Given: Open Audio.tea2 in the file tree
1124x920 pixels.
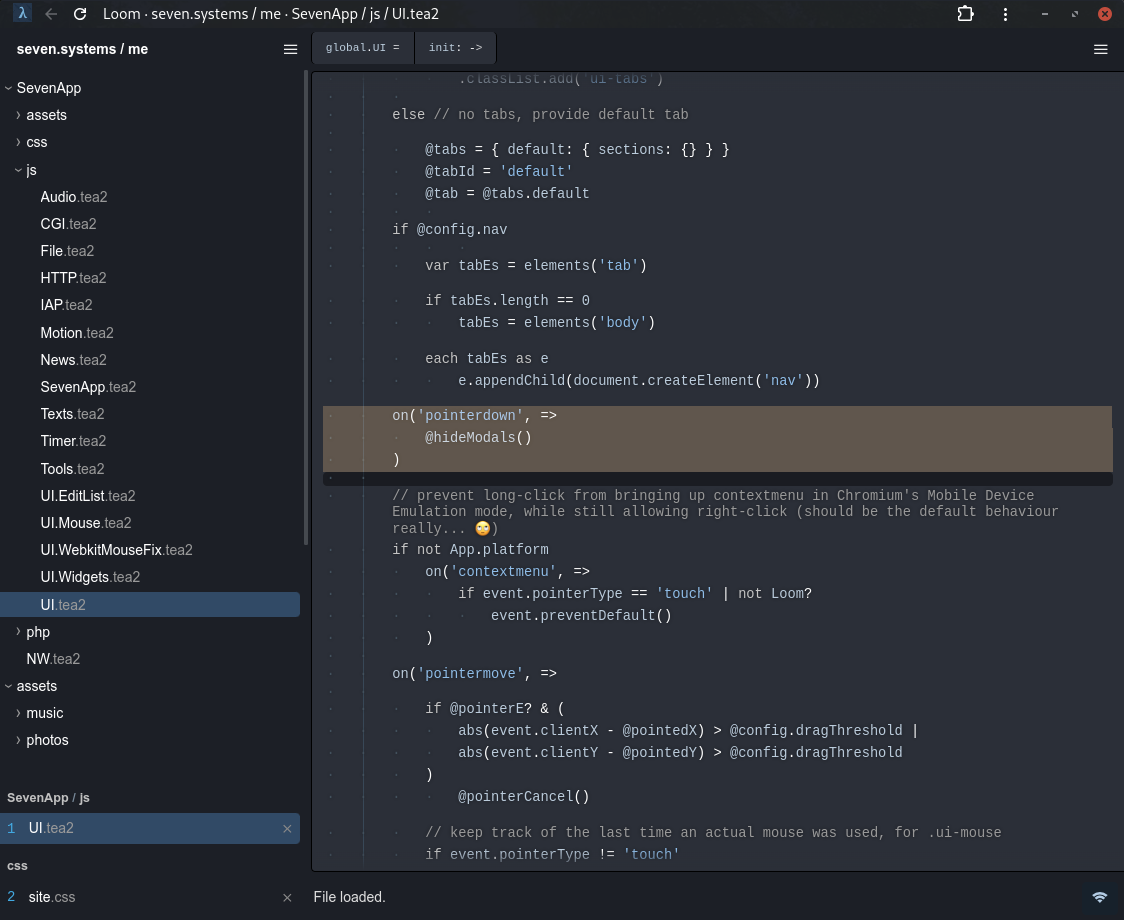Looking at the screenshot, I should [x=74, y=197].
